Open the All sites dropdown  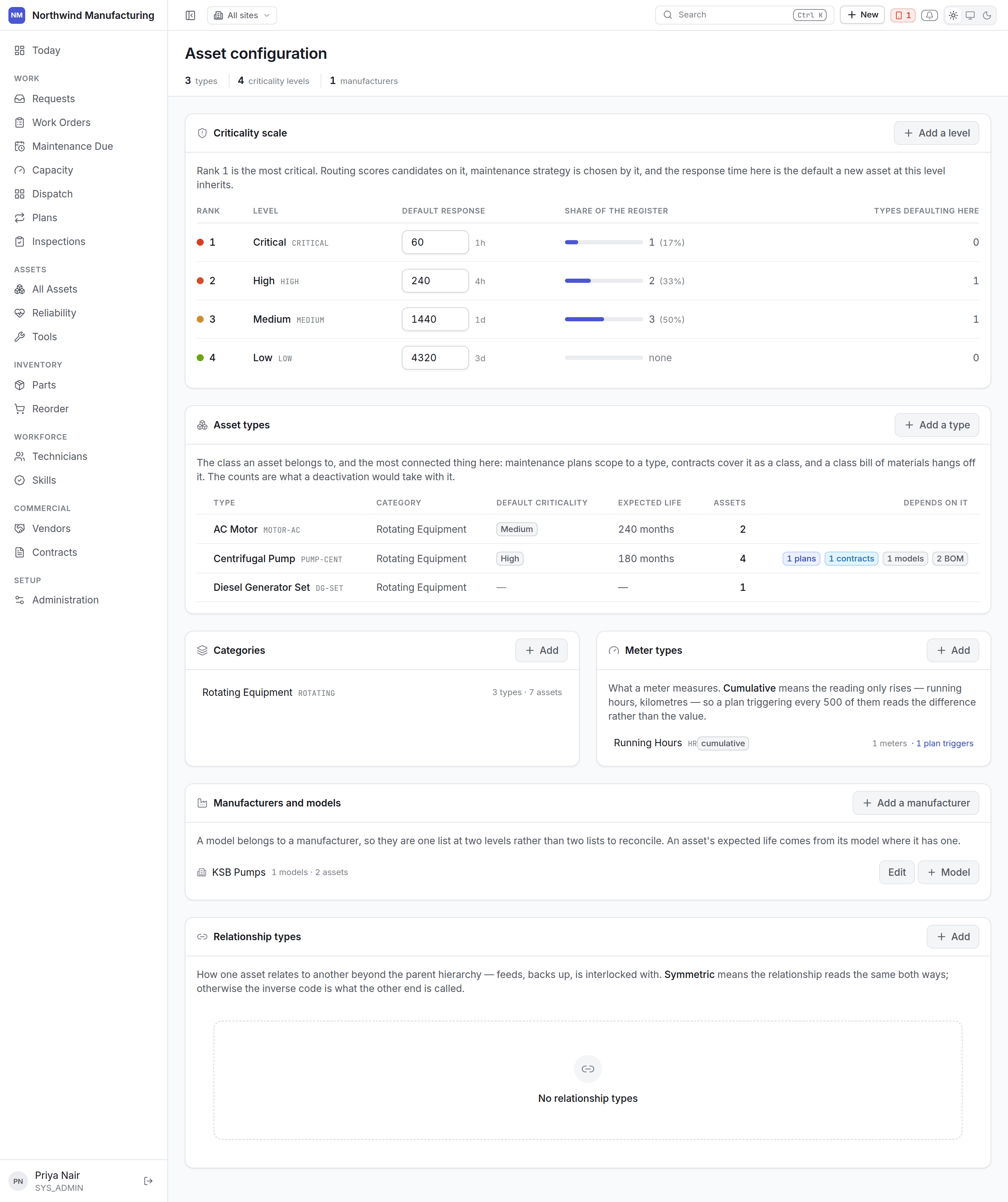tap(242, 15)
